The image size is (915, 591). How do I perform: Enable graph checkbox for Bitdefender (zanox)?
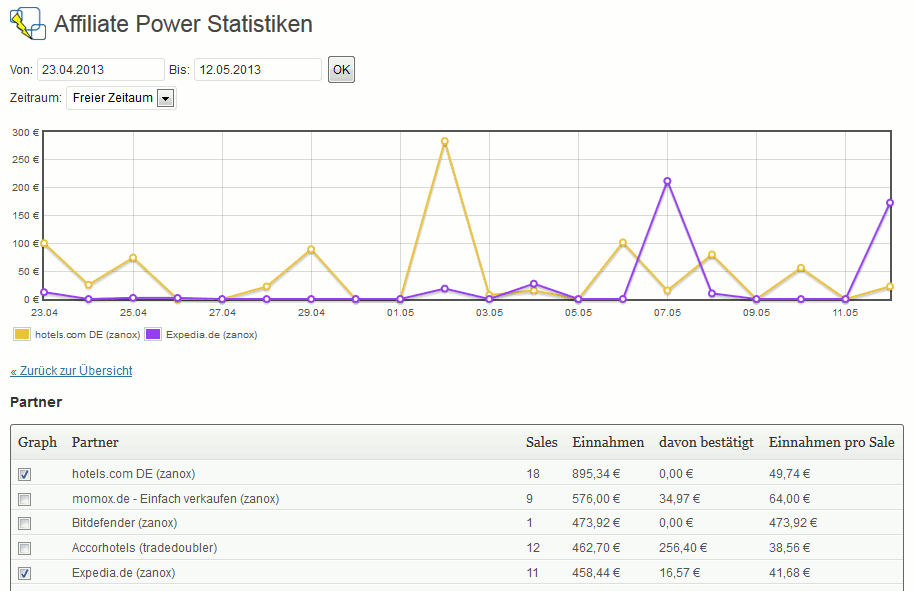[x=25, y=523]
